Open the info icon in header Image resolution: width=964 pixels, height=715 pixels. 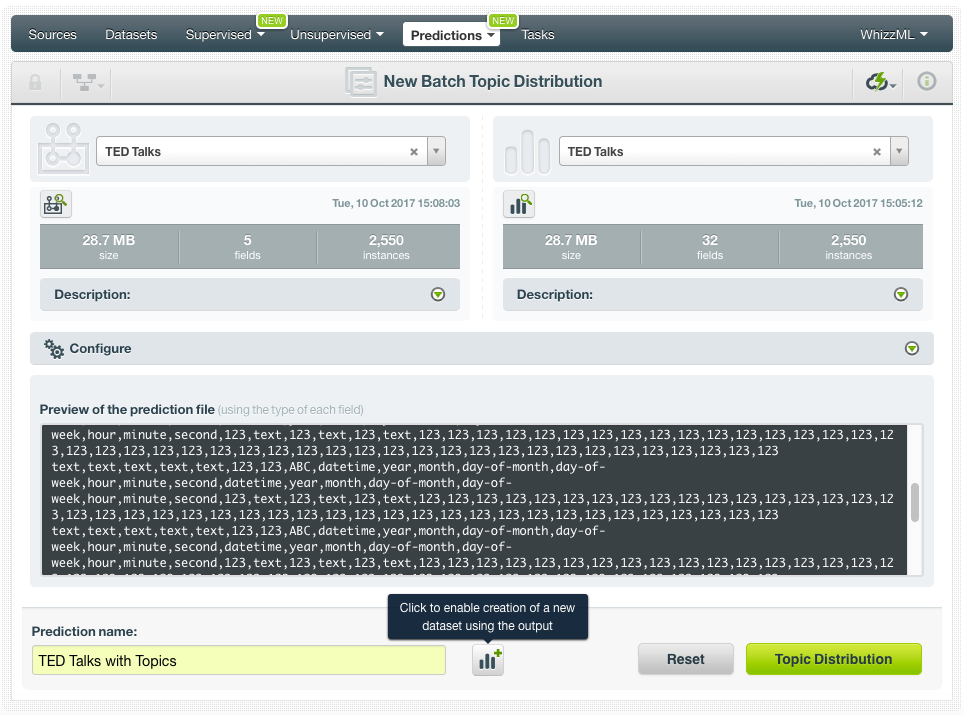click(x=927, y=82)
